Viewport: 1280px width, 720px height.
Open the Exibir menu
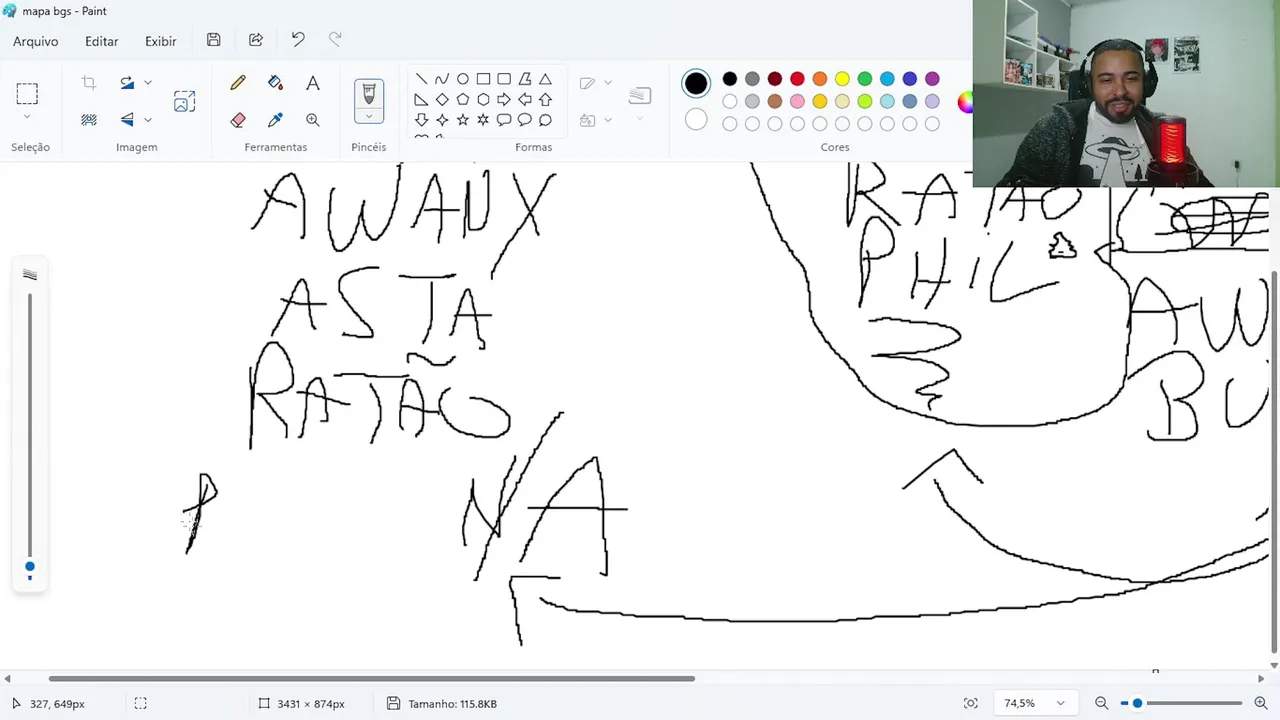click(160, 41)
